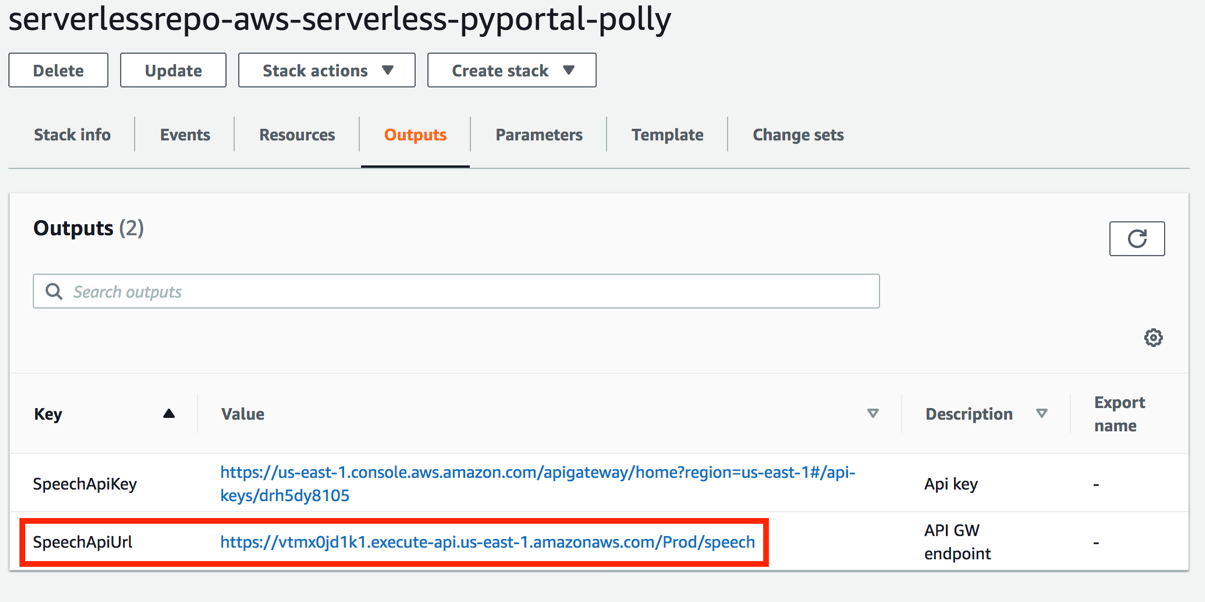Expand the Stack actions dropdown
The width and height of the screenshot is (1205, 602).
pos(327,71)
